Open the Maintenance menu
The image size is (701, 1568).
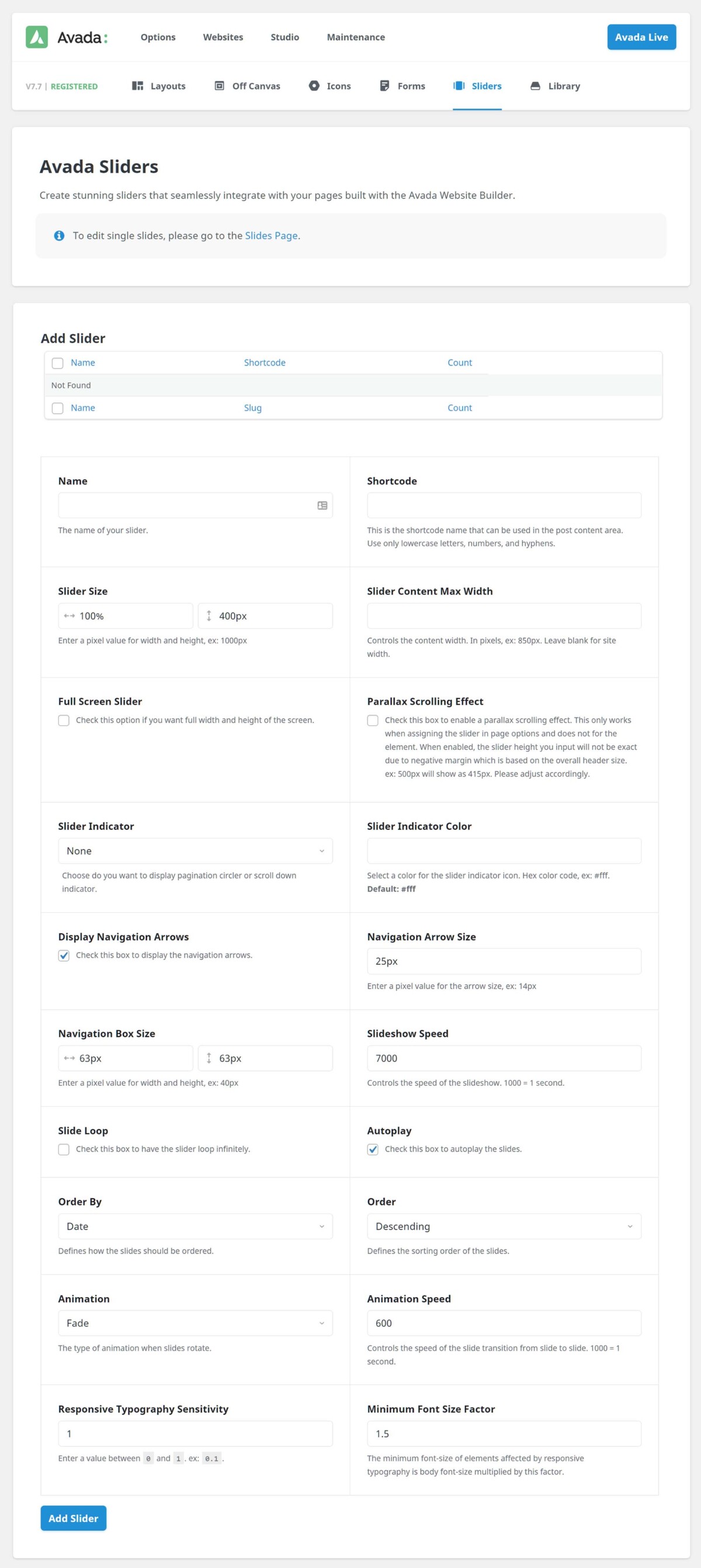[x=355, y=37]
